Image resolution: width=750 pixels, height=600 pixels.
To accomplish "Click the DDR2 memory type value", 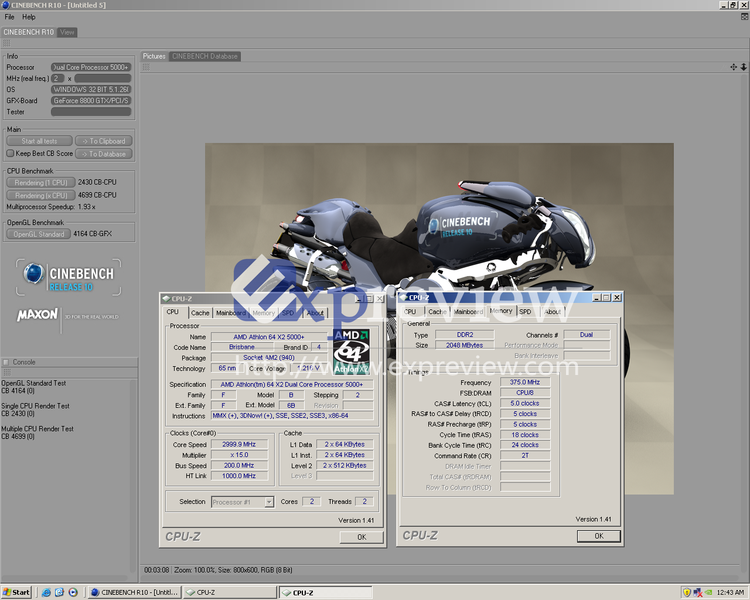I will point(464,335).
